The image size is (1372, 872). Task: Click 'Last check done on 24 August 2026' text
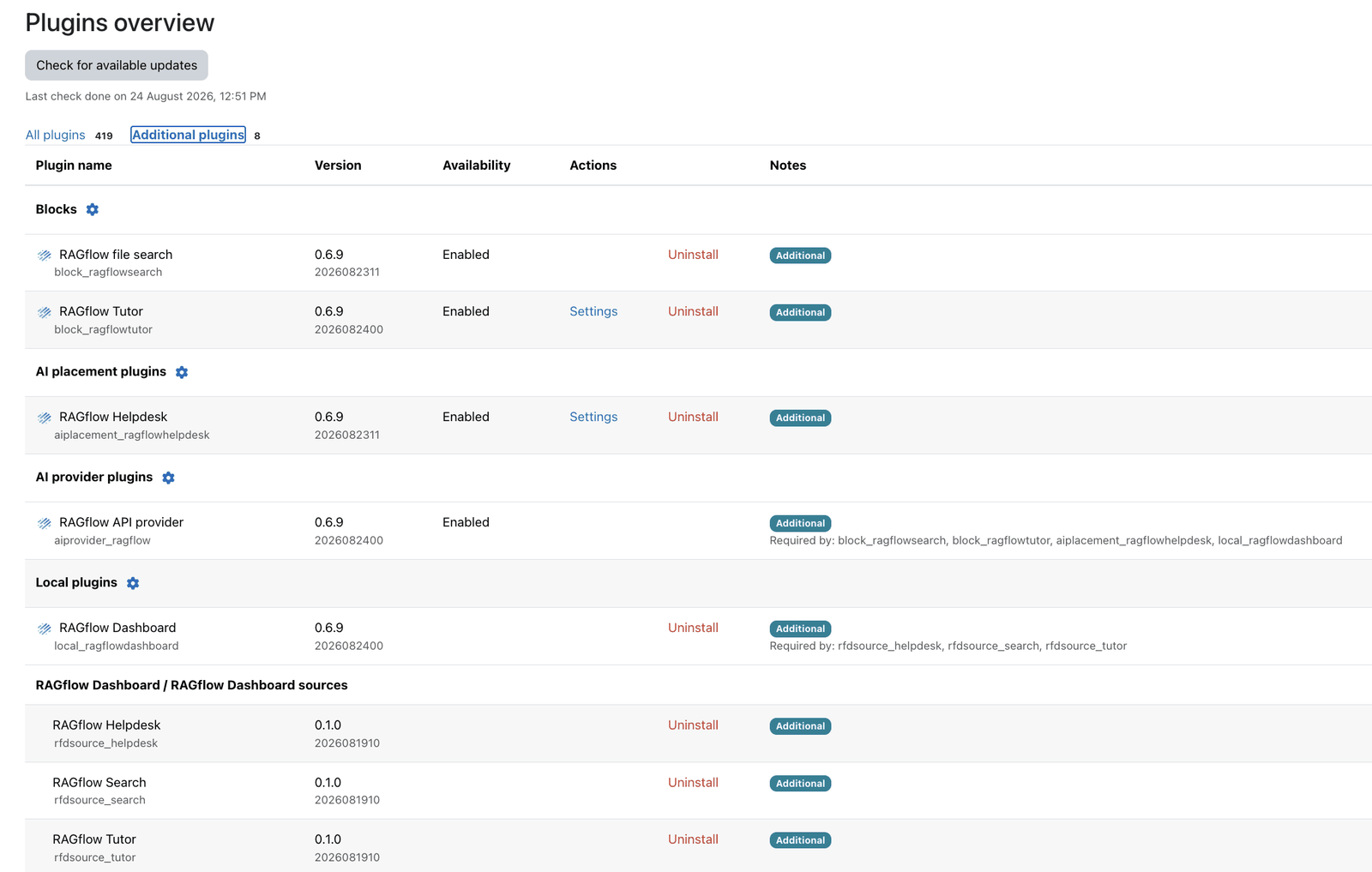coord(146,96)
